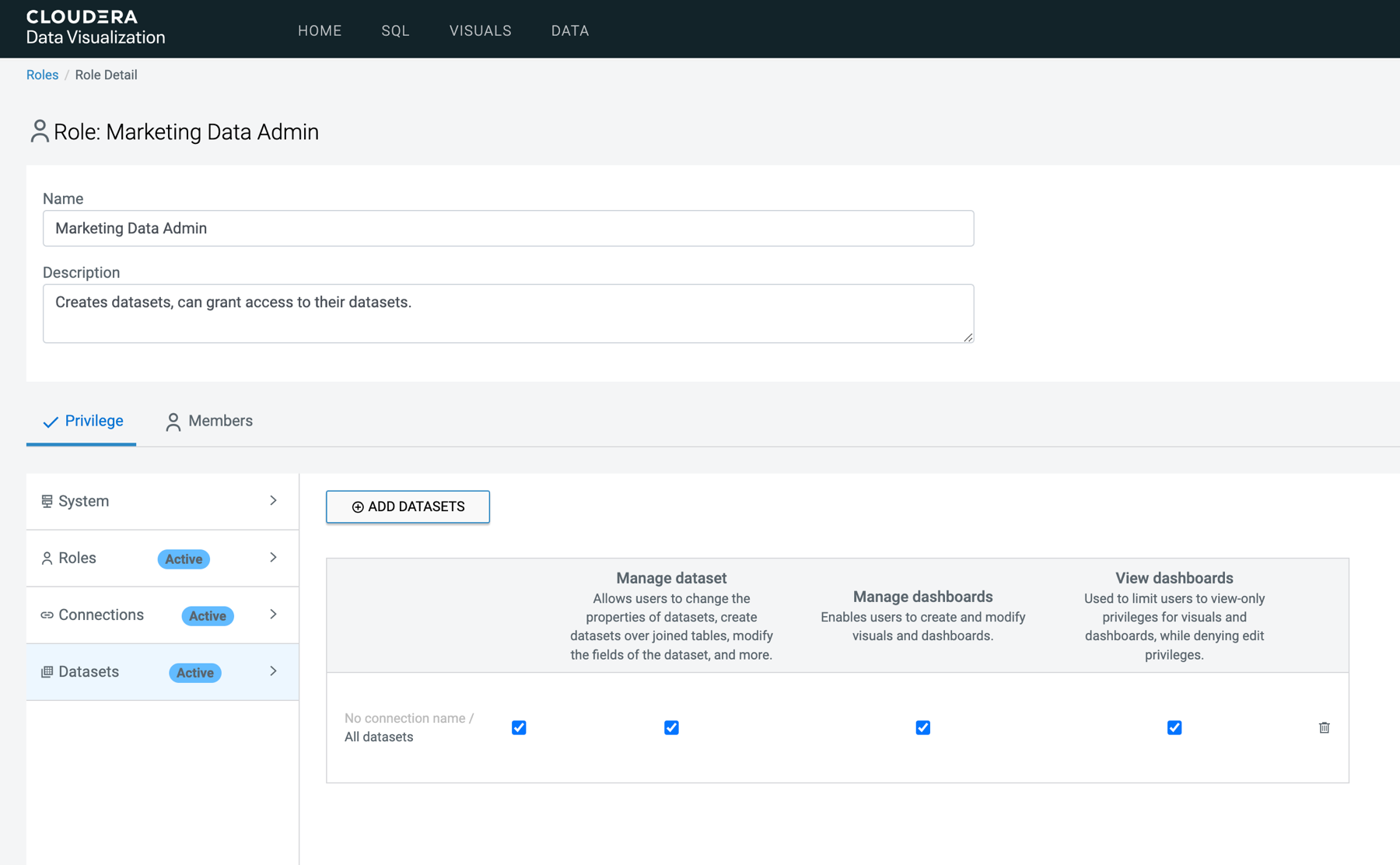Viewport: 1400px width, 865px height.
Task: Expand the Roles privileges chevron
Action: pos(273,557)
